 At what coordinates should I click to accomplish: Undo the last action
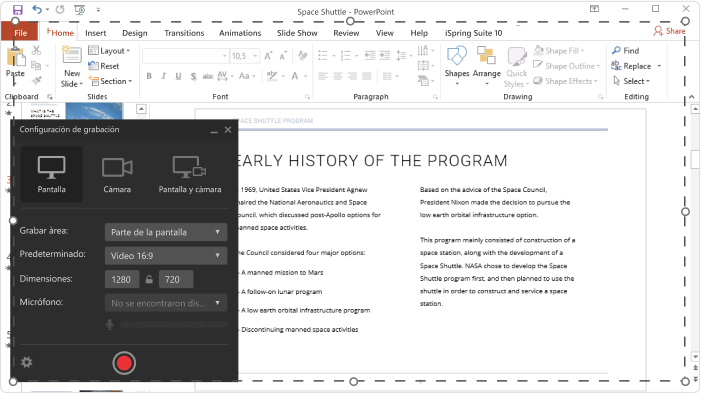point(37,10)
